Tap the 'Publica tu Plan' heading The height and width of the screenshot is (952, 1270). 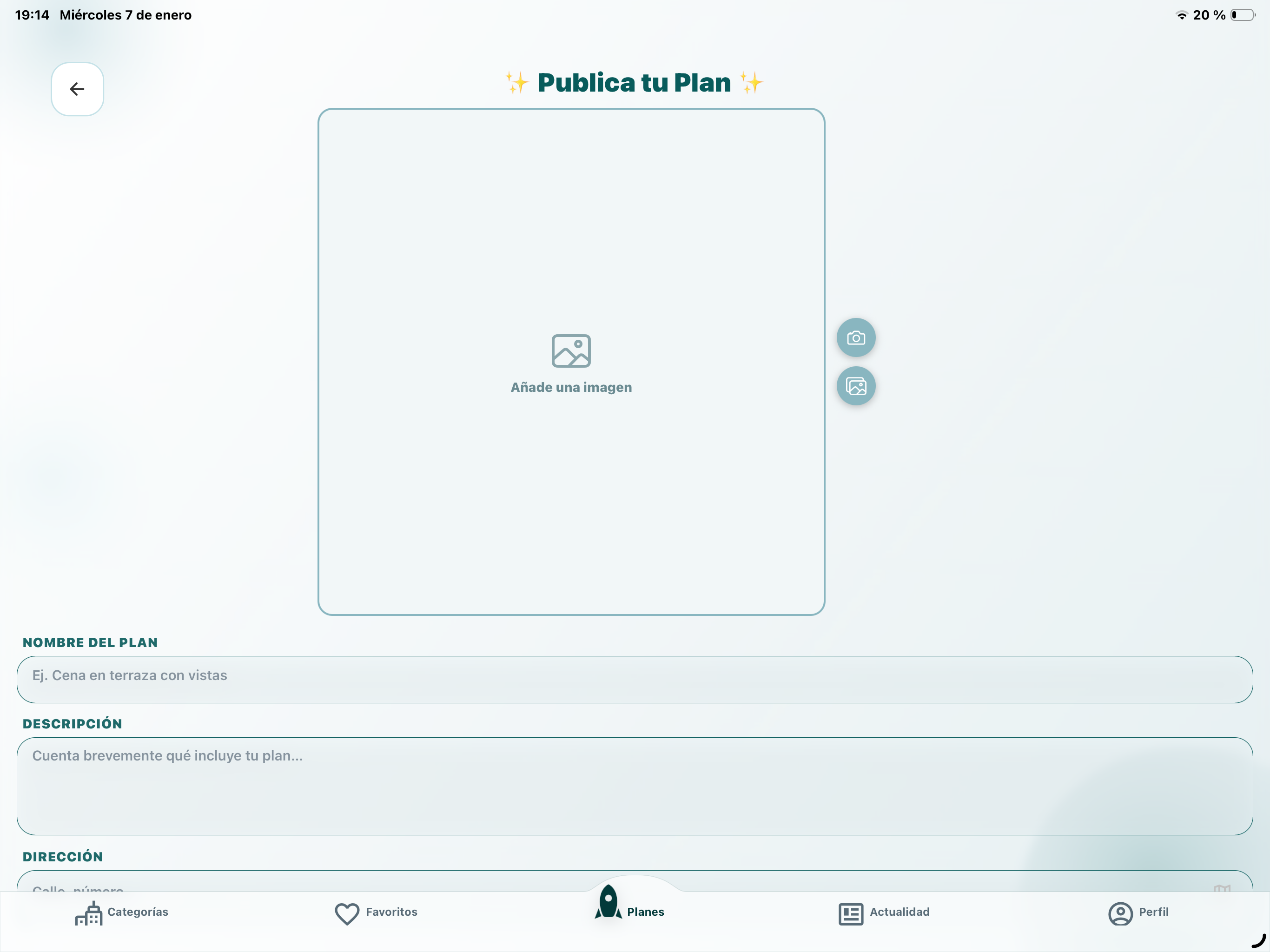(634, 83)
